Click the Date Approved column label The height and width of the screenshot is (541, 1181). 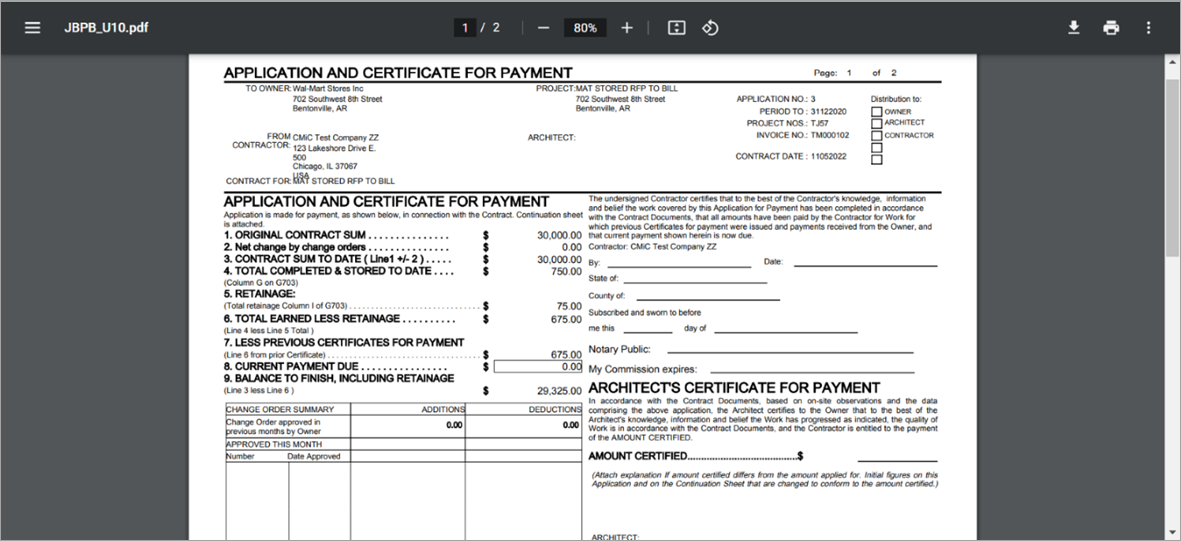pyautogui.click(x=316, y=456)
